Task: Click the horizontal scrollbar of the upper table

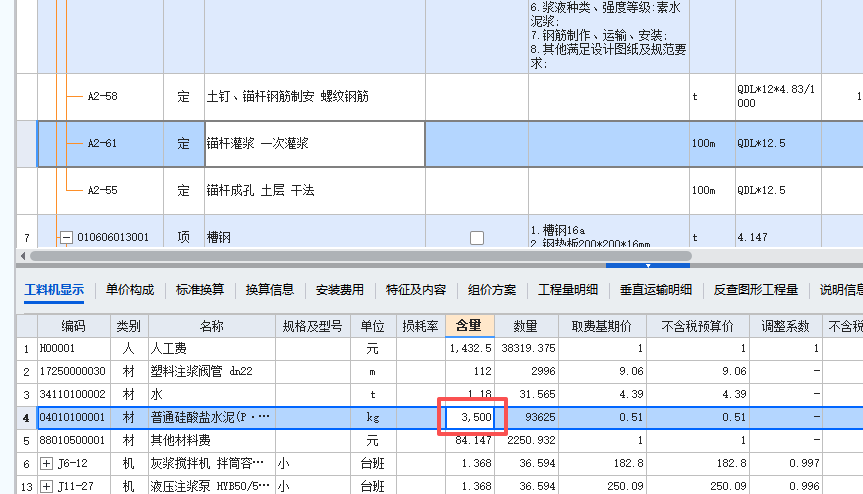Action: pyautogui.click(x=361, y=256)
